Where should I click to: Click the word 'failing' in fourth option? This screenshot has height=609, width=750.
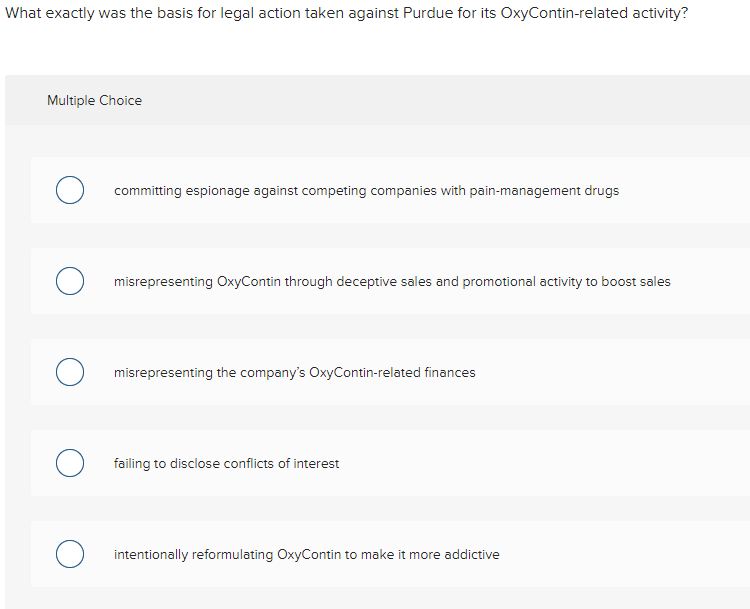point(132,463)
